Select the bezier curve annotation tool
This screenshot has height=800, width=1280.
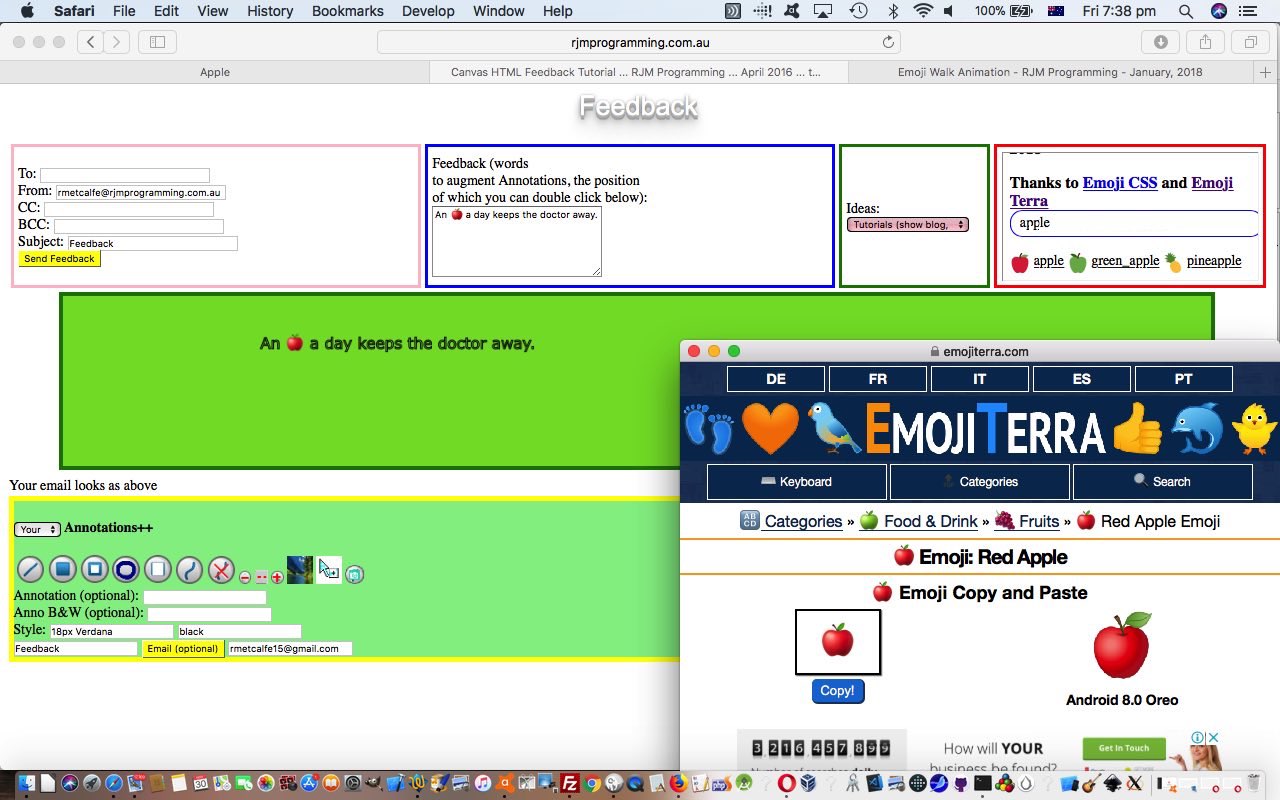point(190,570)
